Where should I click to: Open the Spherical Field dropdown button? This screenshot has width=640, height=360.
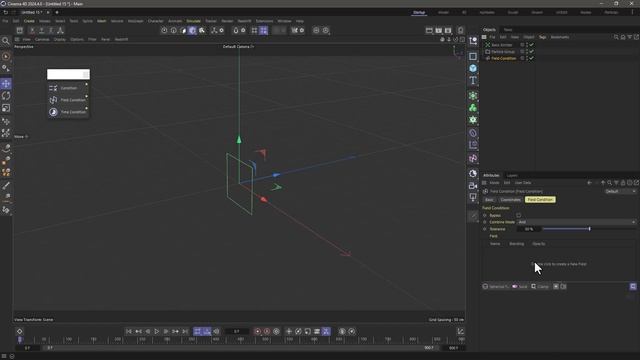pos(496,287)
